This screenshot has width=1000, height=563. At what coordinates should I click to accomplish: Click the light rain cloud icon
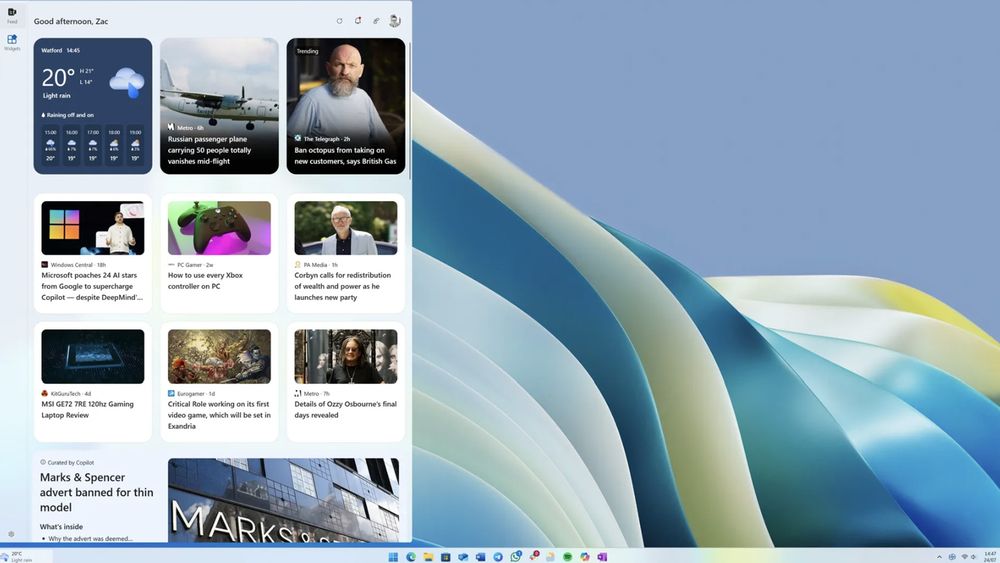click(x=127, y=82)
